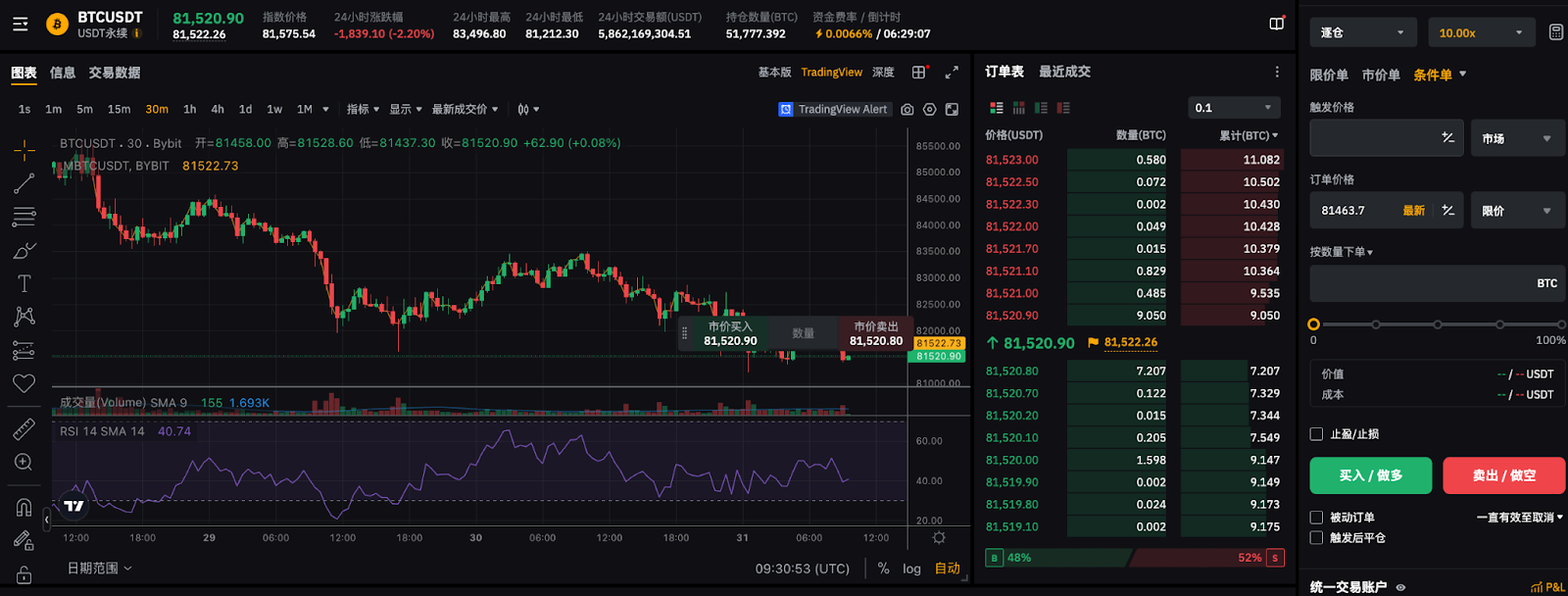1568x596 pixels.
Task: Open the guide book icon at top
Action: click(x=1276, y=24)
